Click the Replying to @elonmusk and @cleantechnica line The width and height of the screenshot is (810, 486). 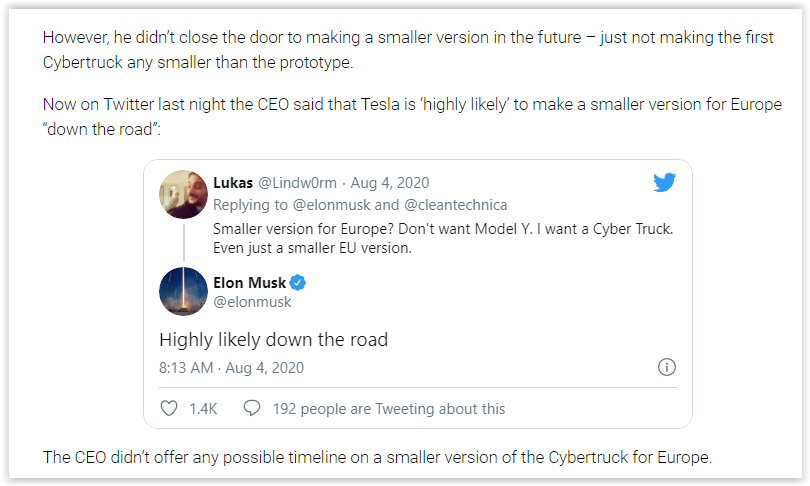point(360,205)
